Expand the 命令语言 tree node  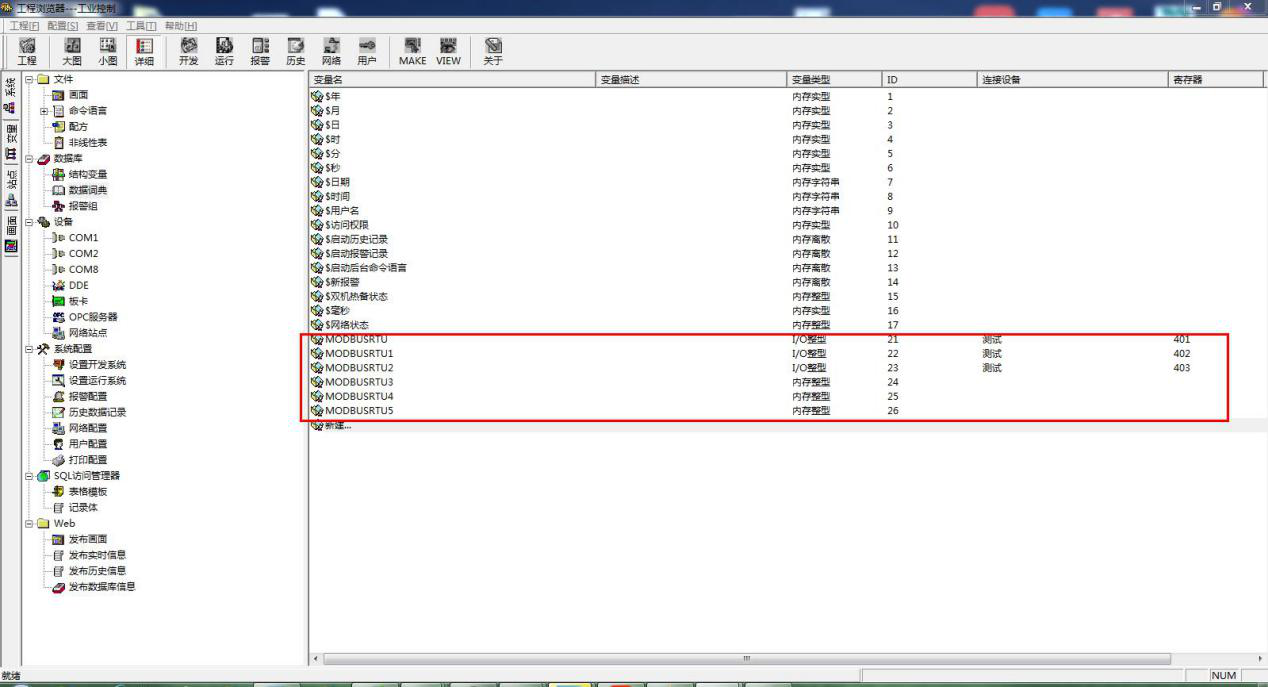click(x=43, y=111)
